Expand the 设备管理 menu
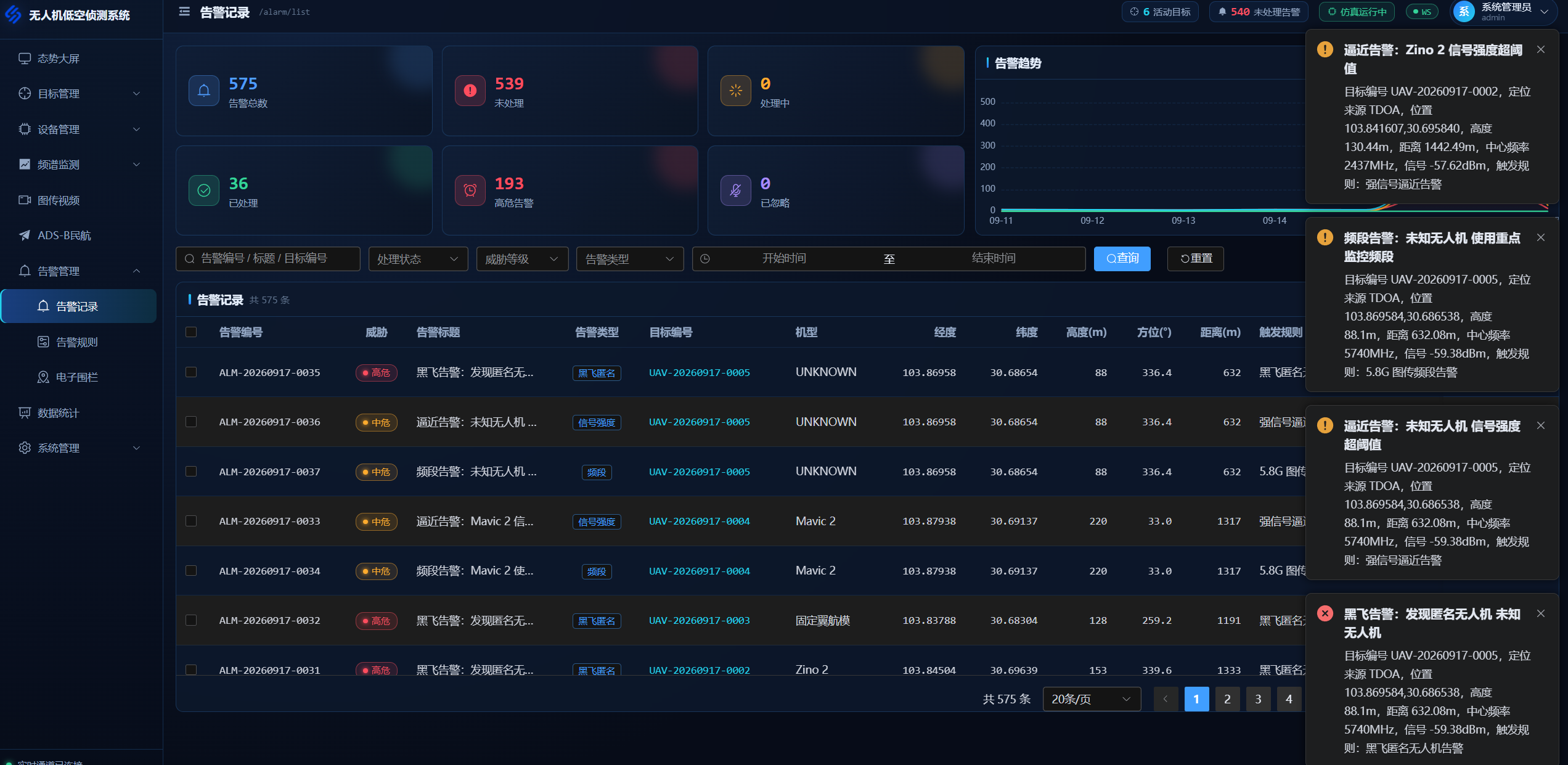Screen dimensions: 1568x765 [81, 129]
